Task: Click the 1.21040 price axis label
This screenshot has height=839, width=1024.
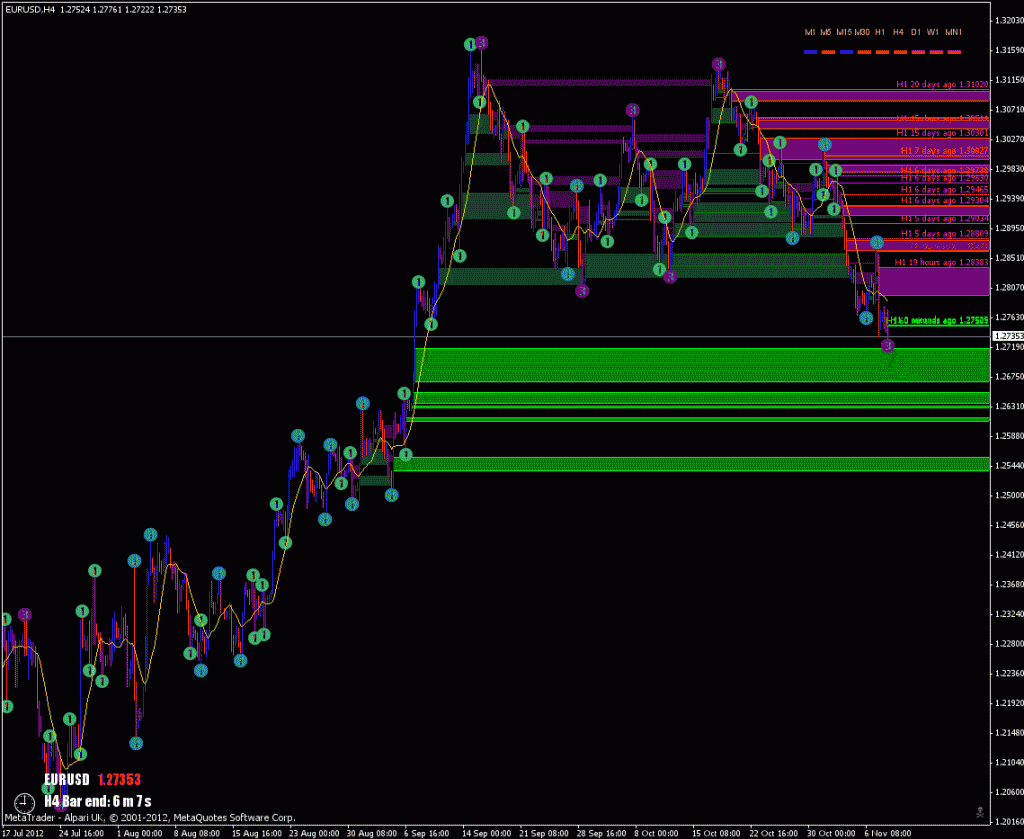Action: (1008, 762)
